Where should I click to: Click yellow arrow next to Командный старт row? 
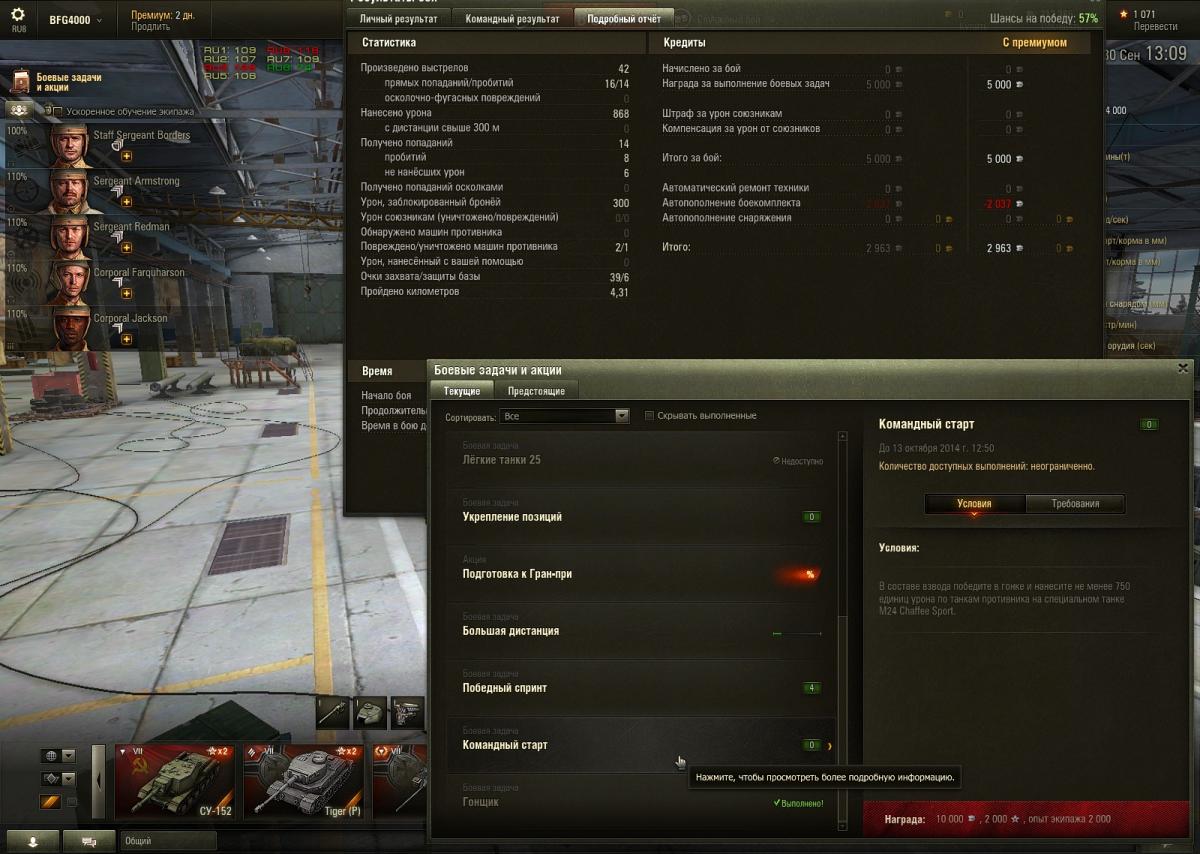pos(829,746)
